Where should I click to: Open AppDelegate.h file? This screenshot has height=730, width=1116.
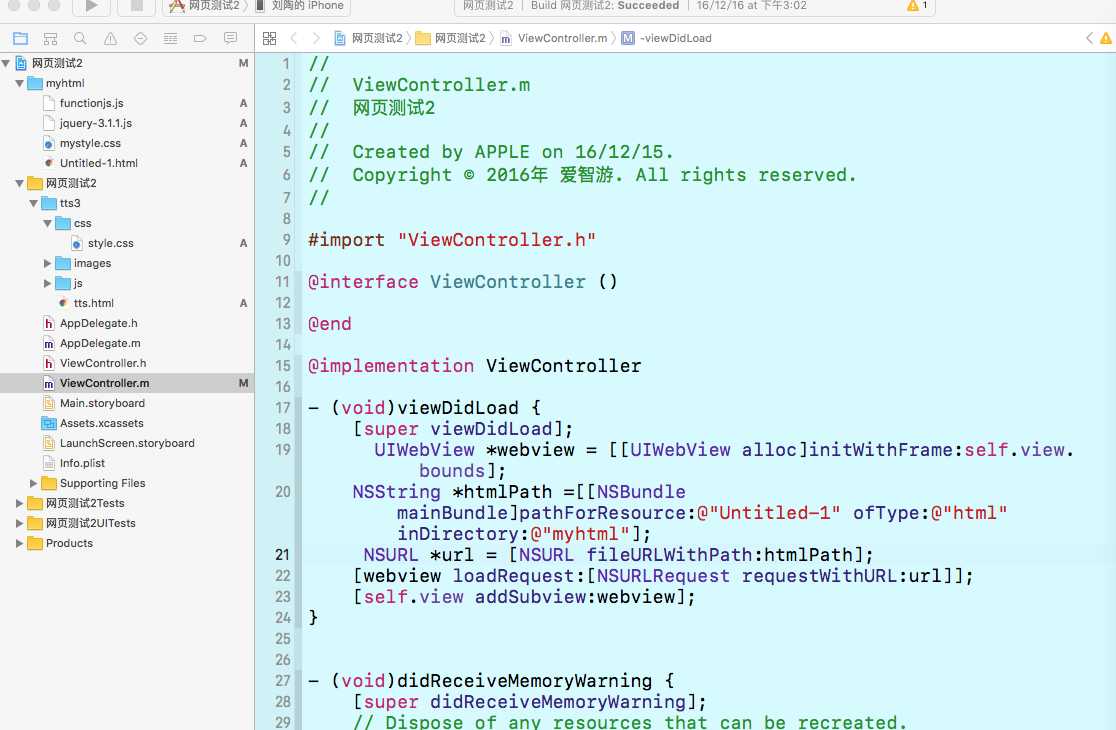tap(98, 323)
